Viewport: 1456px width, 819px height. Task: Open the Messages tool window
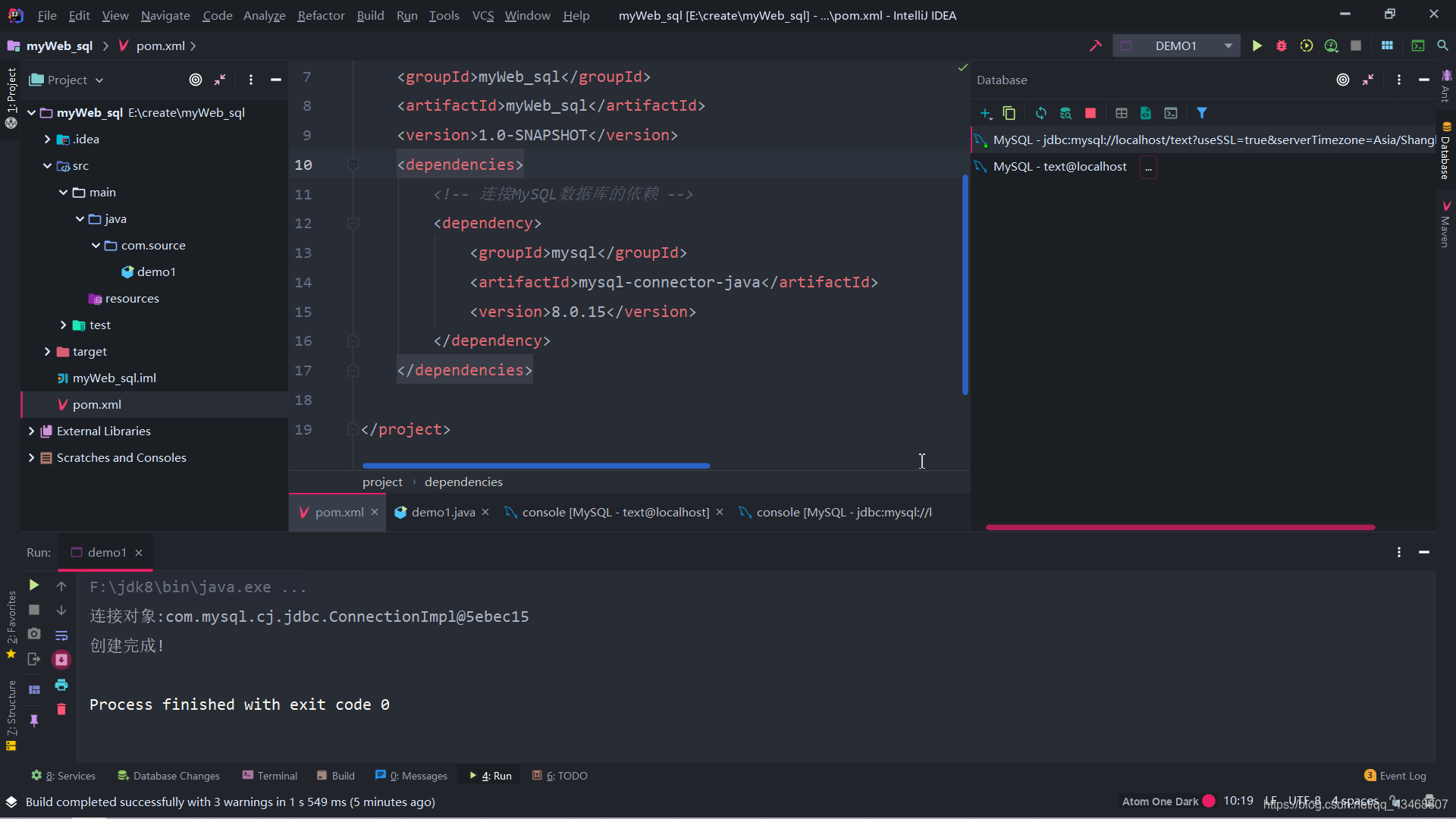click(411, 776)
